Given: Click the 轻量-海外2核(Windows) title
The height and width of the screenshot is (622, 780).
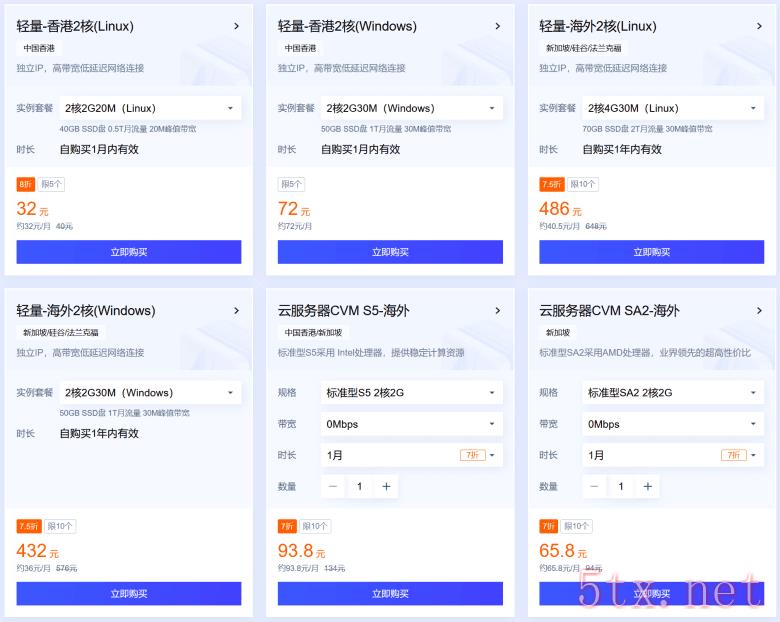Looking at the screenshot, I should click(86, 311).
